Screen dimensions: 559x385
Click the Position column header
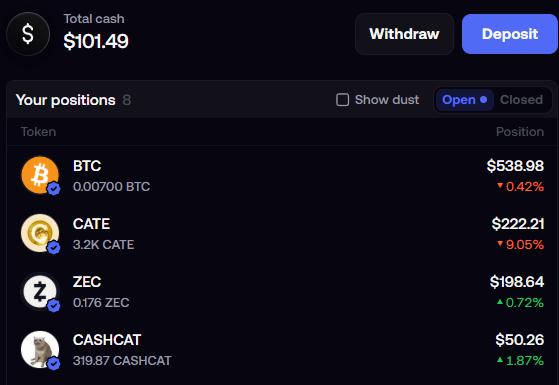tap(520, 132)
